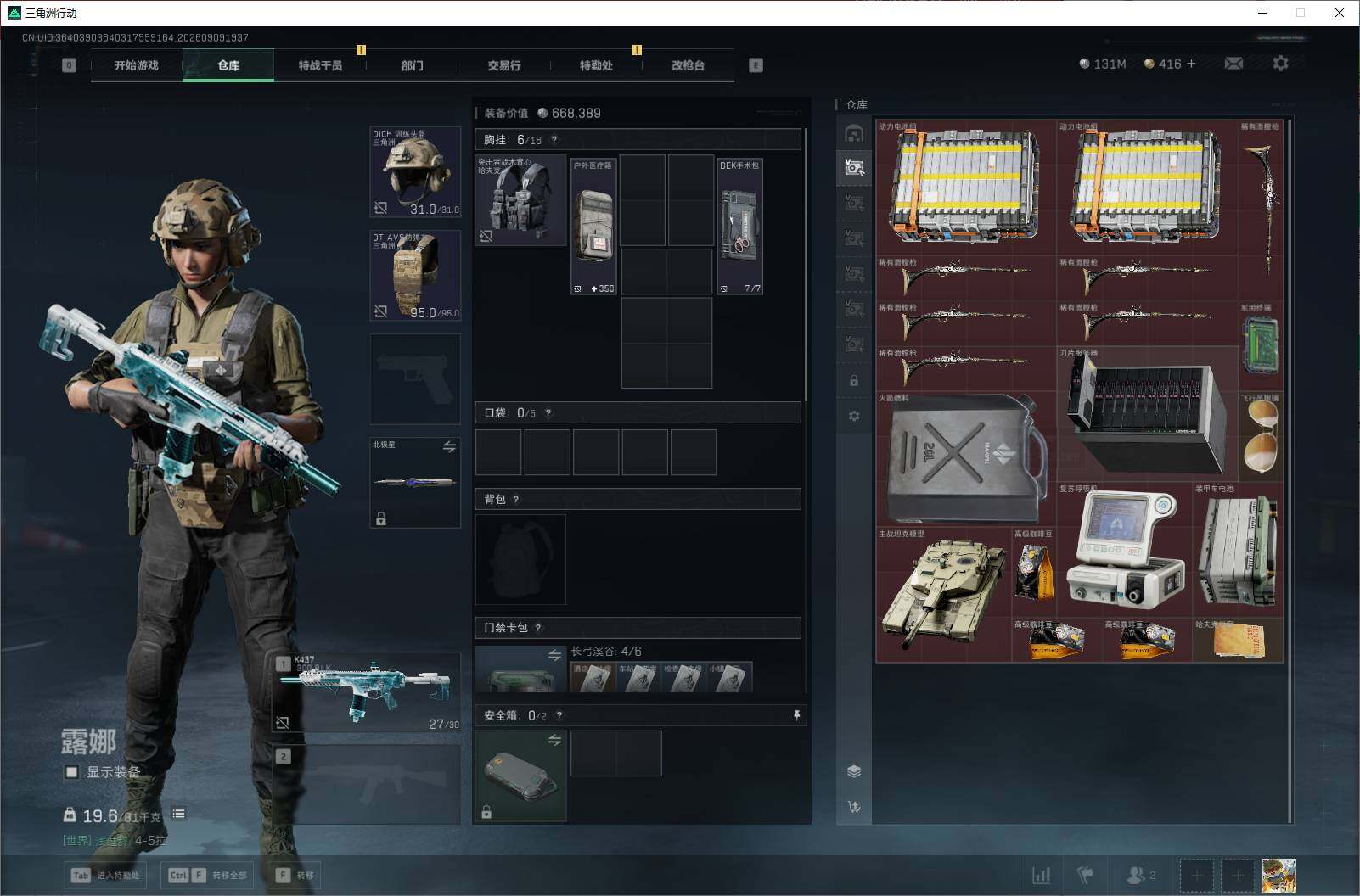The width and height of the screenshot is (1360, 896).
Task: Select the 火箭燃料 canister in the stash
Action: [x=965, y=459]
